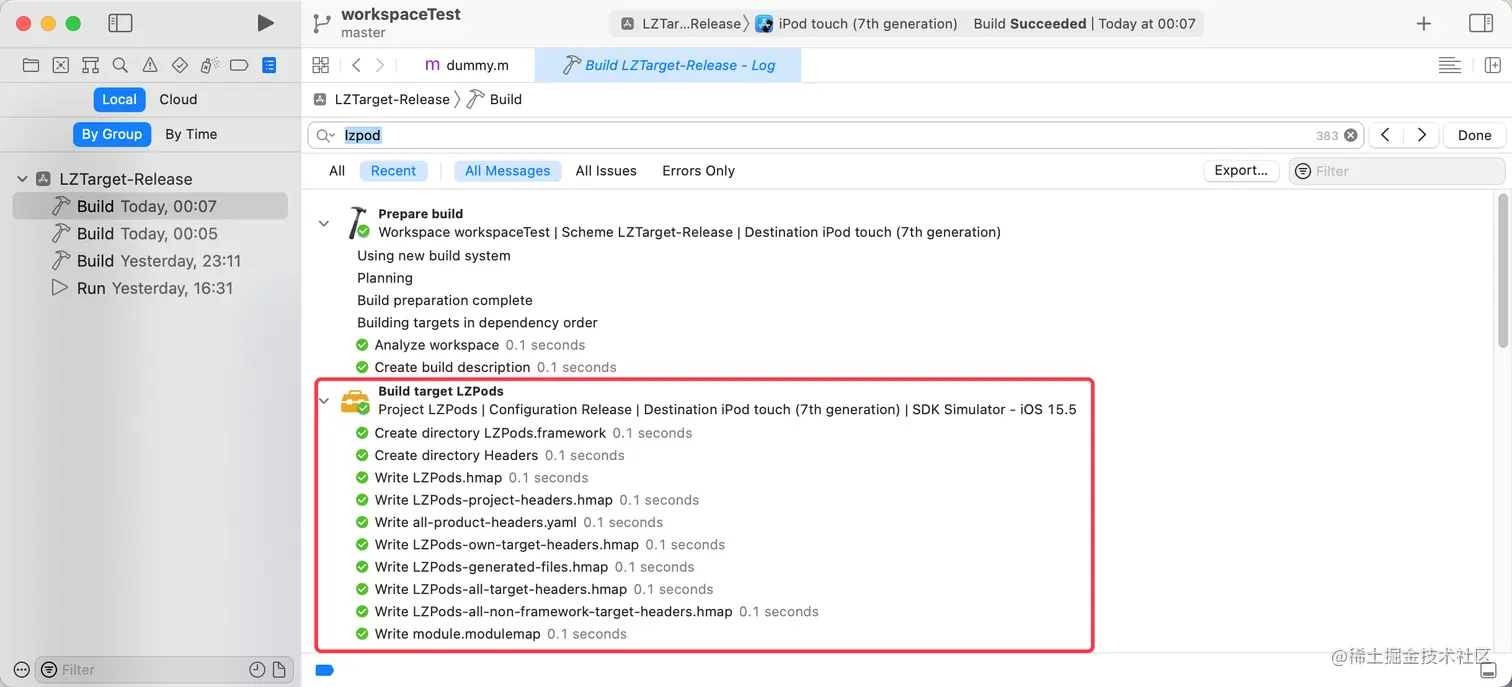
Task: Clear the lzpod search text
Action: tap(1351, 135)
